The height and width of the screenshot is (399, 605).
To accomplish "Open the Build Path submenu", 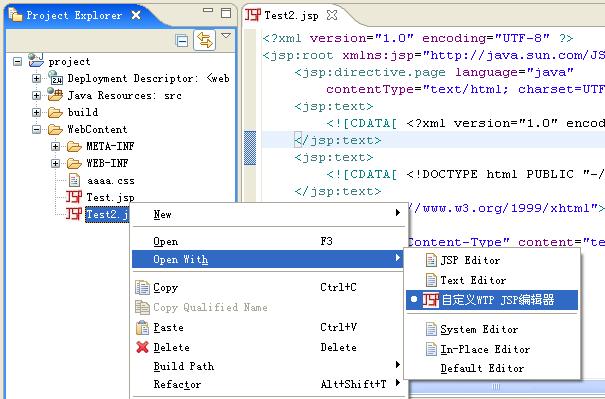I will [269, 366].
